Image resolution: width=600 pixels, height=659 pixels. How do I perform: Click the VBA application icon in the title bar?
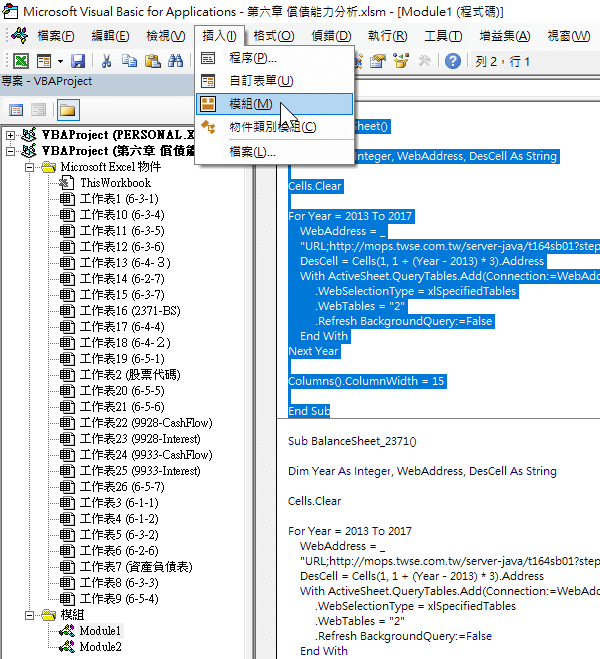click(x=10, y=11)
